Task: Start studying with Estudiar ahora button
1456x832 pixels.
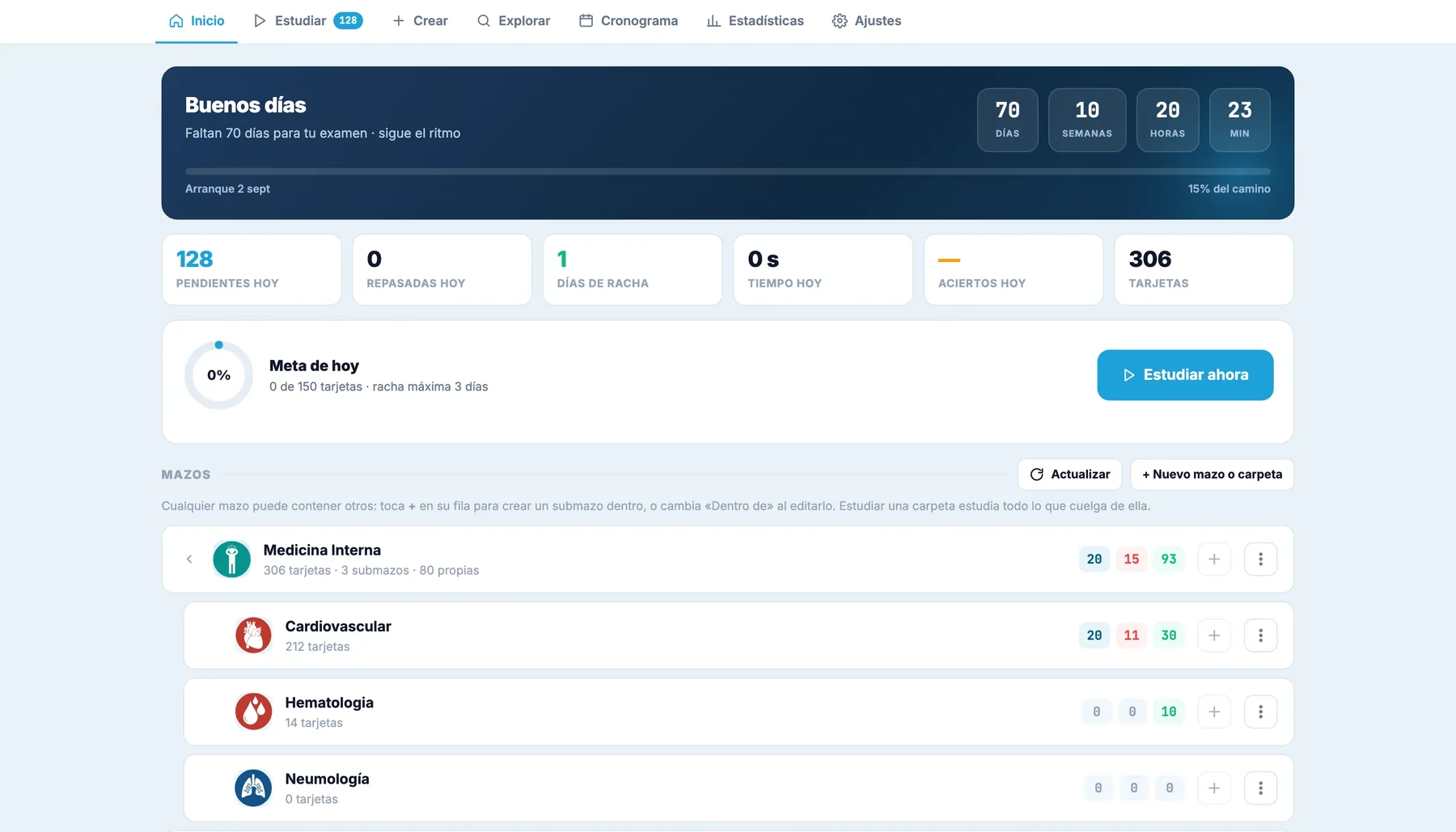Action: (x=1185, y=375)
